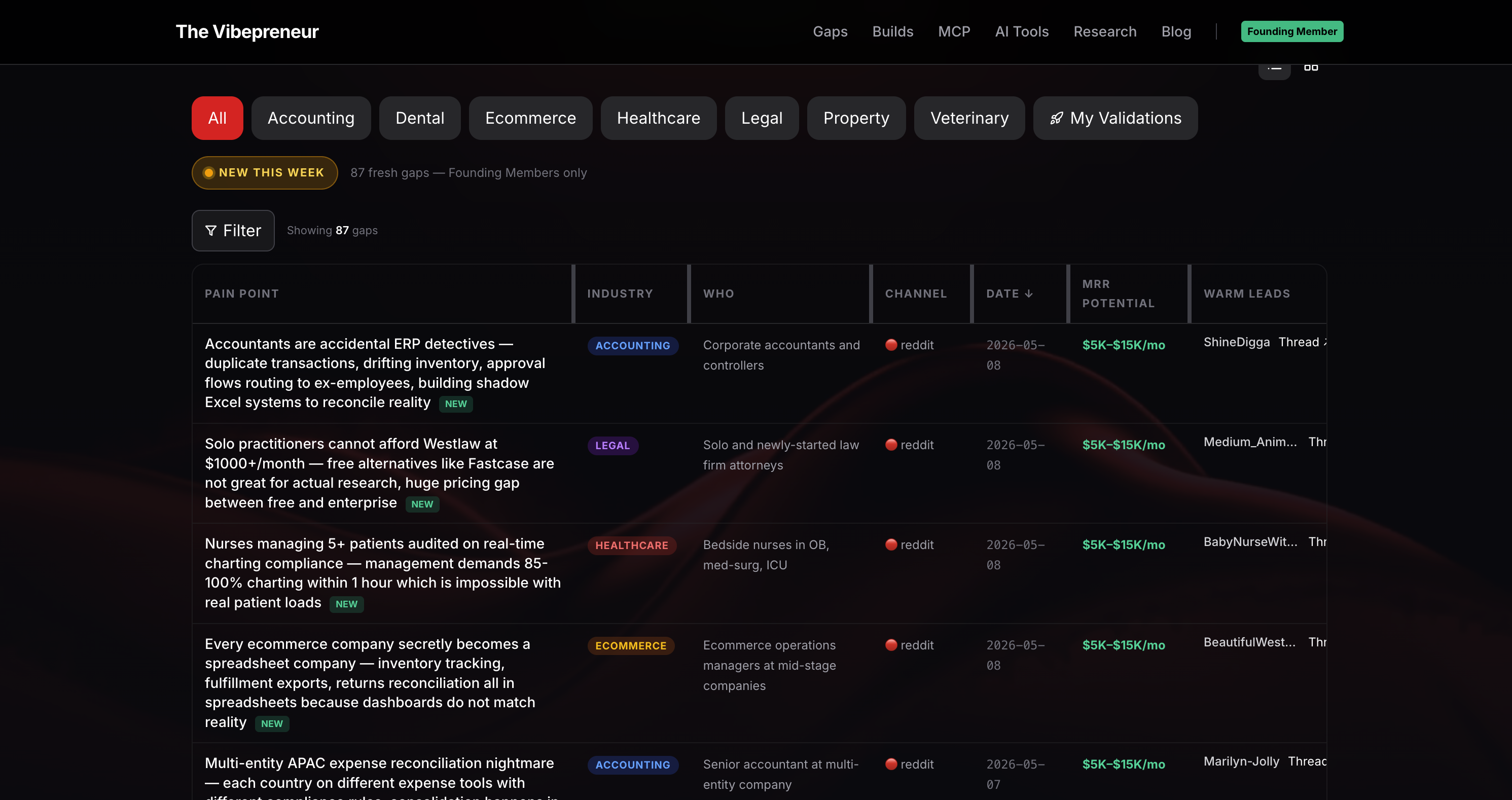Click the LEGAL industry badge
1512x800 pixels.
pos(613,446)
